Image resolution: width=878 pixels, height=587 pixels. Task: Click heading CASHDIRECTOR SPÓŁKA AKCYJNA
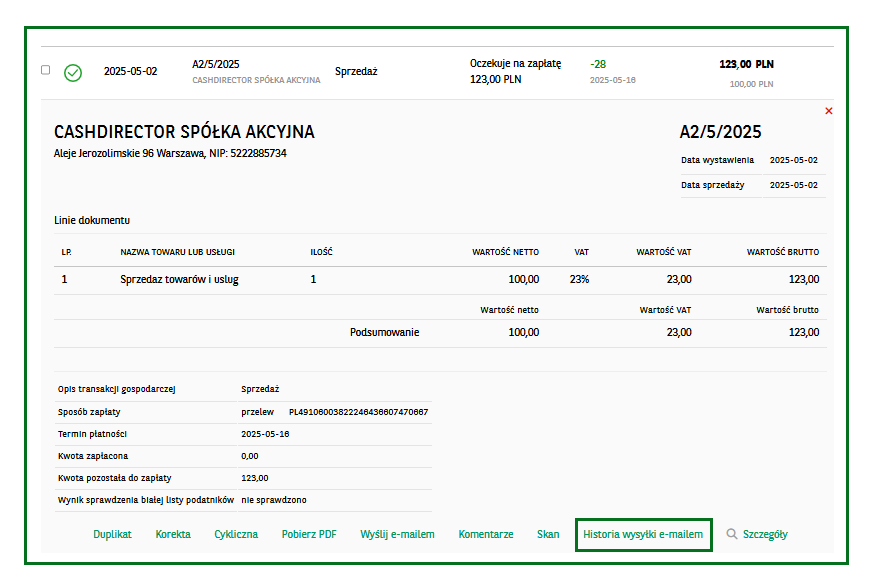pyautogui.click(x=184, y=132)
